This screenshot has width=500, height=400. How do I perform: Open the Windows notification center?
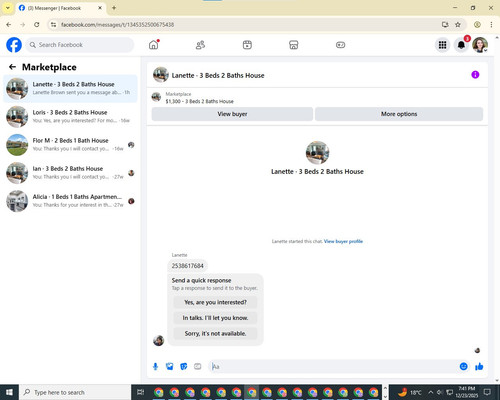tap(487, 392)
